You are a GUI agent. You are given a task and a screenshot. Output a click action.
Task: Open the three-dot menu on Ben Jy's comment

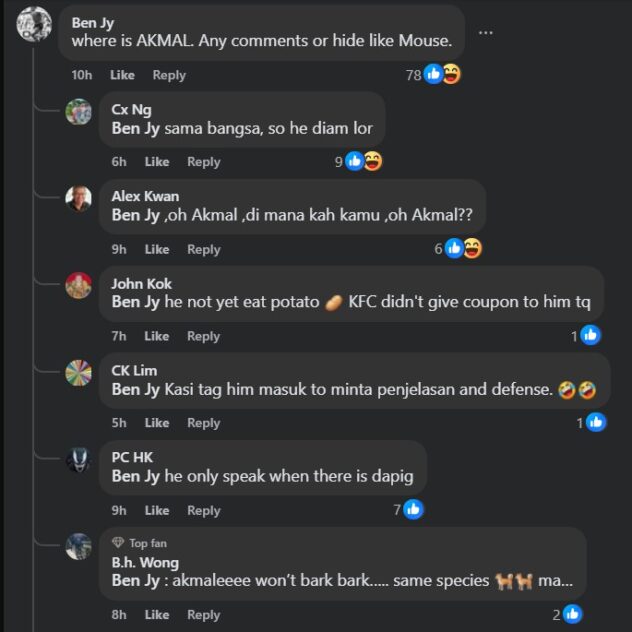tap(486, 32)
